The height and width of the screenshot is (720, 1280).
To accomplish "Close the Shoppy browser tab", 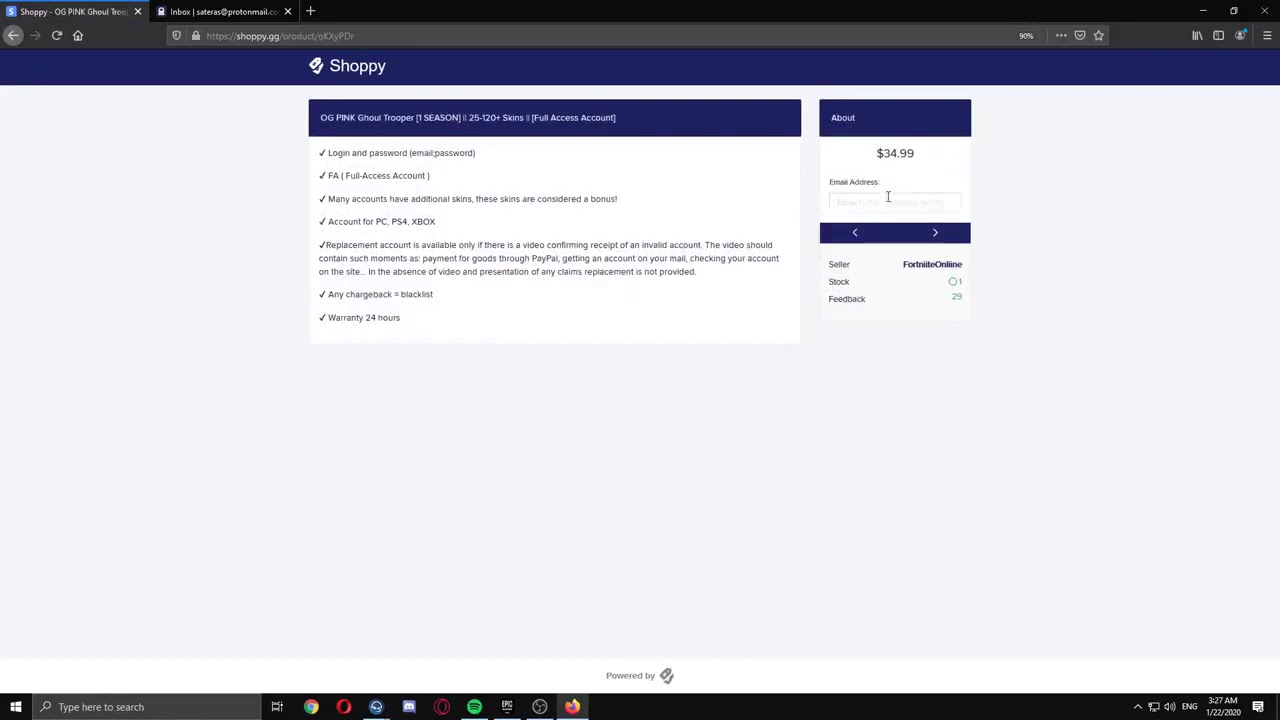I will coord(138,11).
